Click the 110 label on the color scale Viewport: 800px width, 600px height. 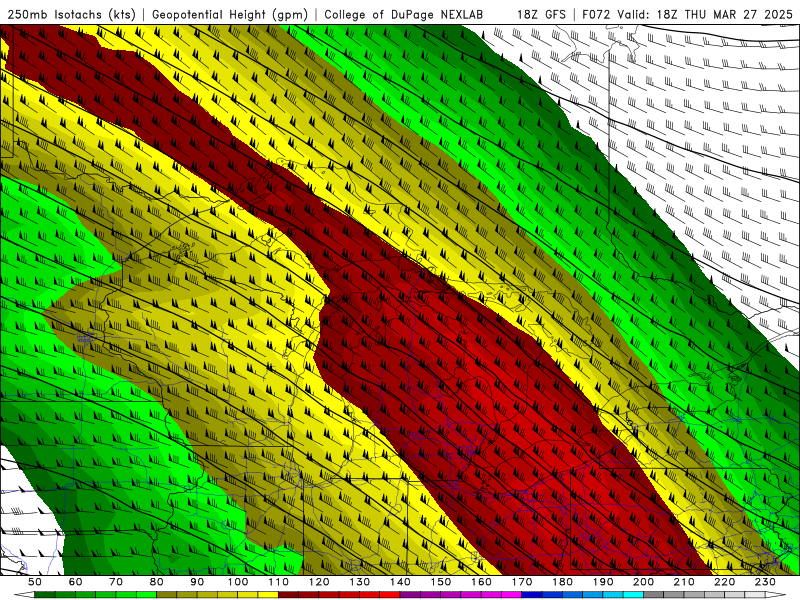(279, 582)
